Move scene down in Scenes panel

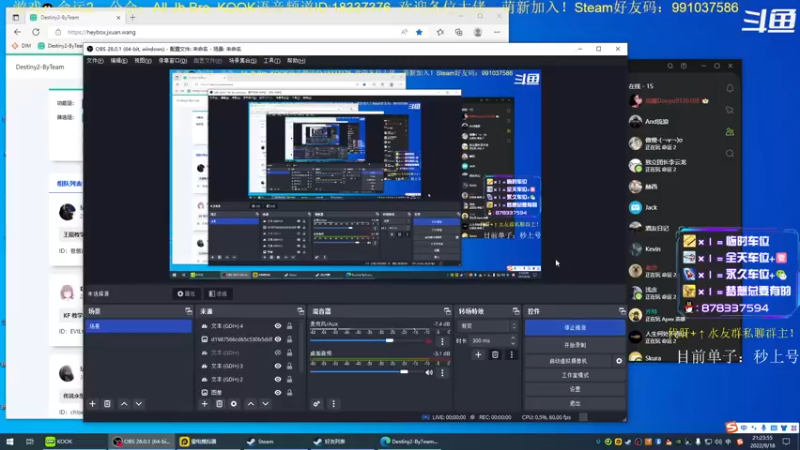point(139,404)
